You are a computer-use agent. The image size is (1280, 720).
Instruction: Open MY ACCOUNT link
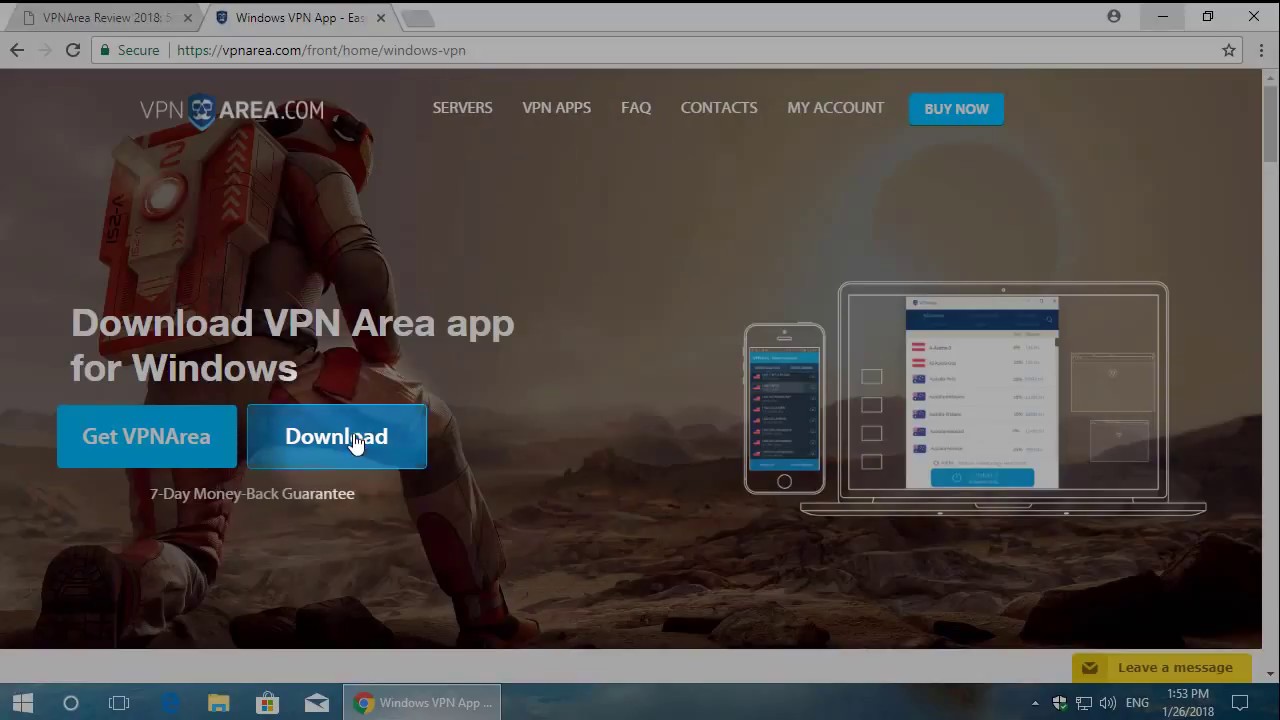coord(836,108)
